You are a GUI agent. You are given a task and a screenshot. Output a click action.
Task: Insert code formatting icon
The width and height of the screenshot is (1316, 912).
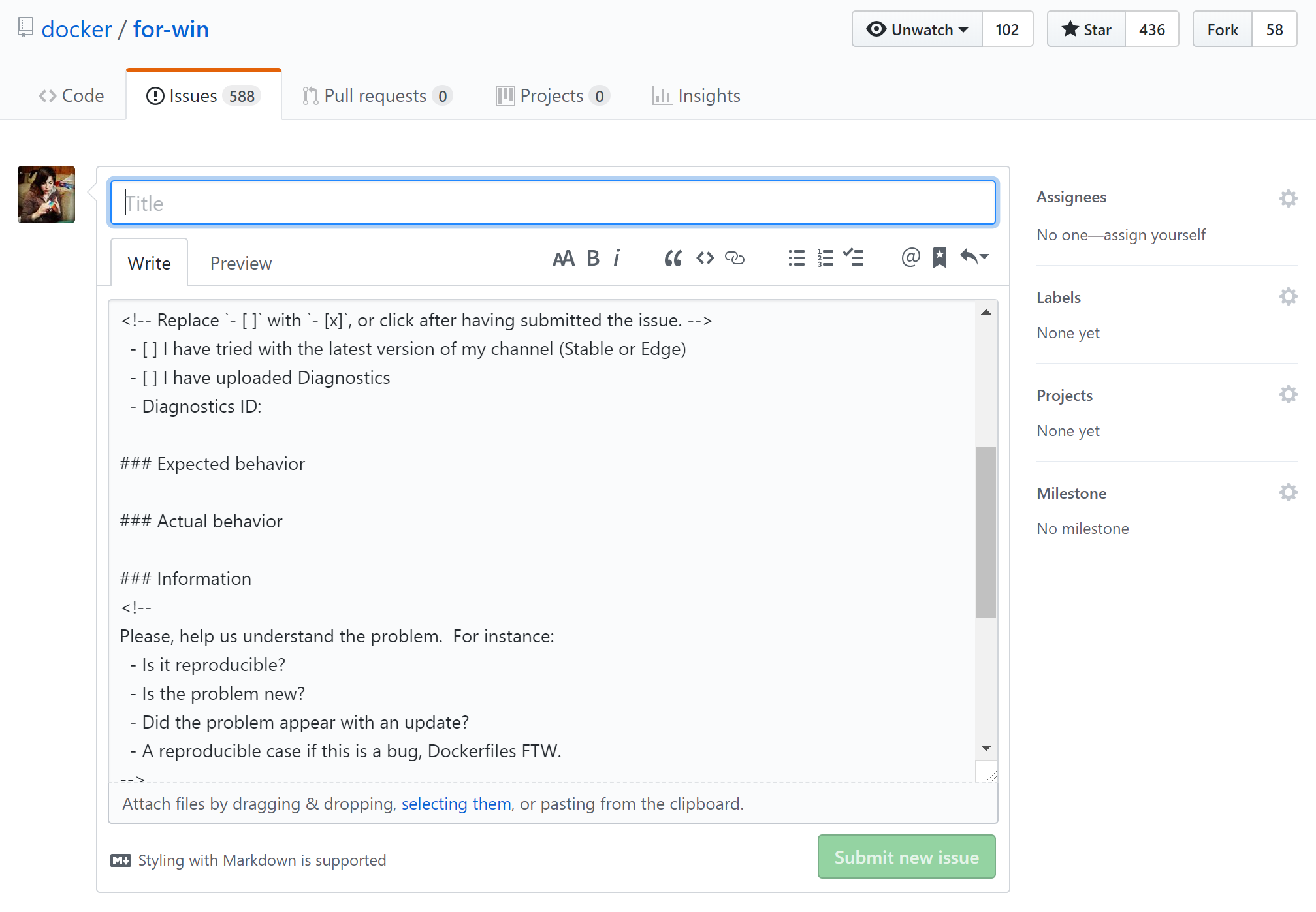pos(705,259)
